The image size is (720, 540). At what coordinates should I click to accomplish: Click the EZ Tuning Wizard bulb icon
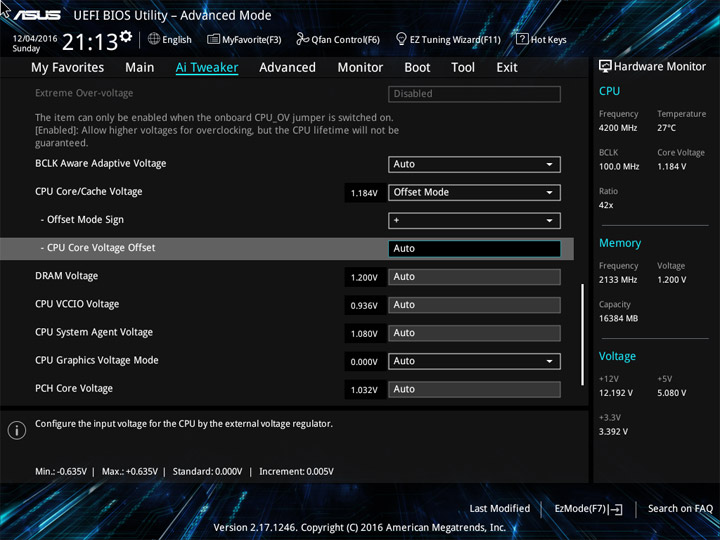[x=401, y=39]
